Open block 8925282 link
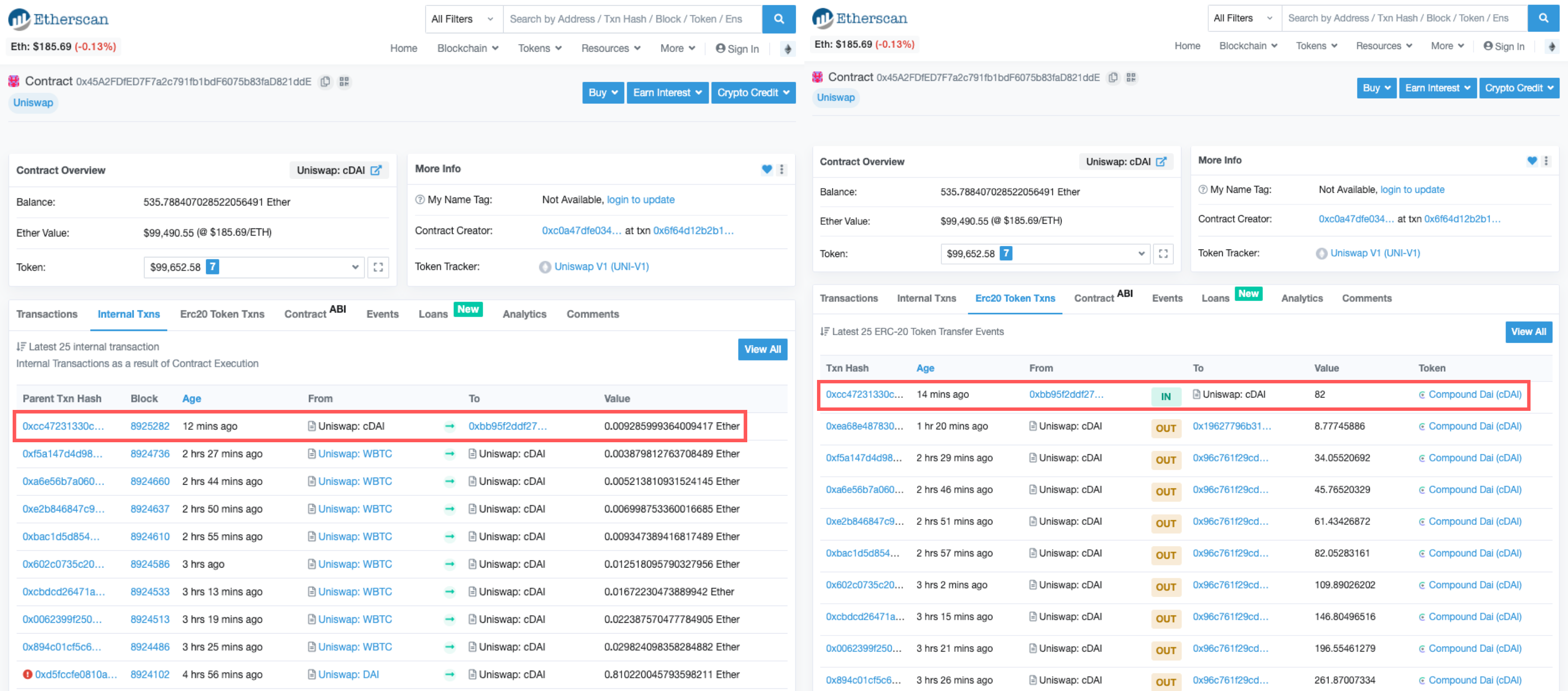Image resolution: width=1568 pixels, height=691 pixels. tap(150, 426)
